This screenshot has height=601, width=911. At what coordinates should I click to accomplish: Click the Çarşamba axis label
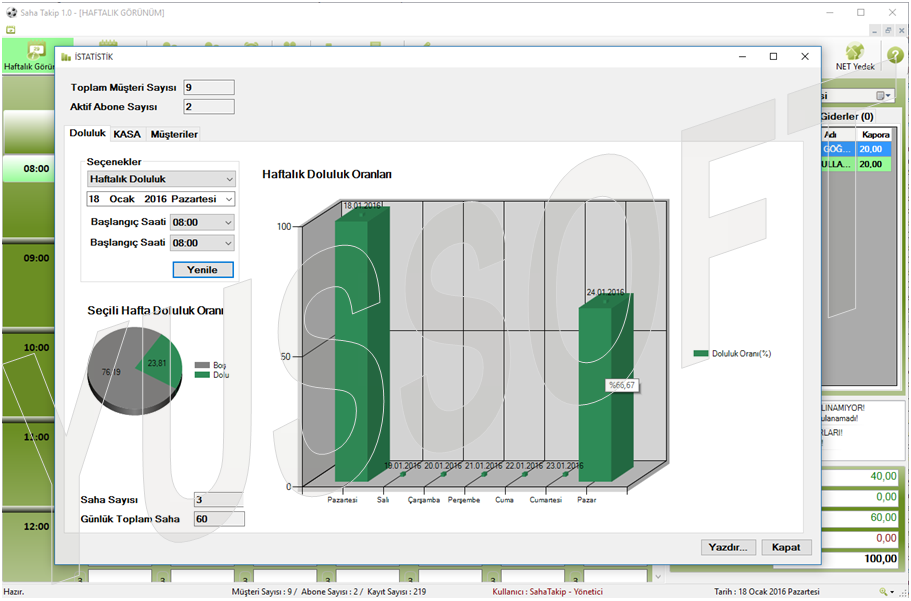coord(424,500)
